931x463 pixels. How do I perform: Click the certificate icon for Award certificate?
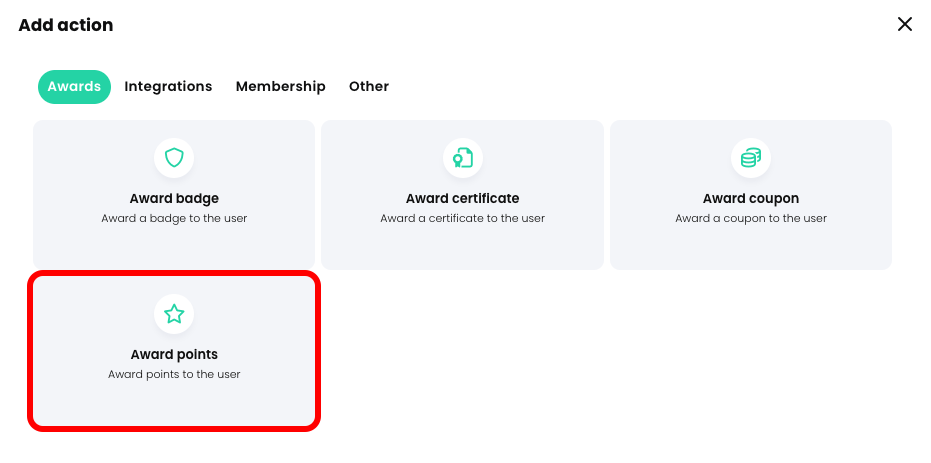[x=462, y=158]
